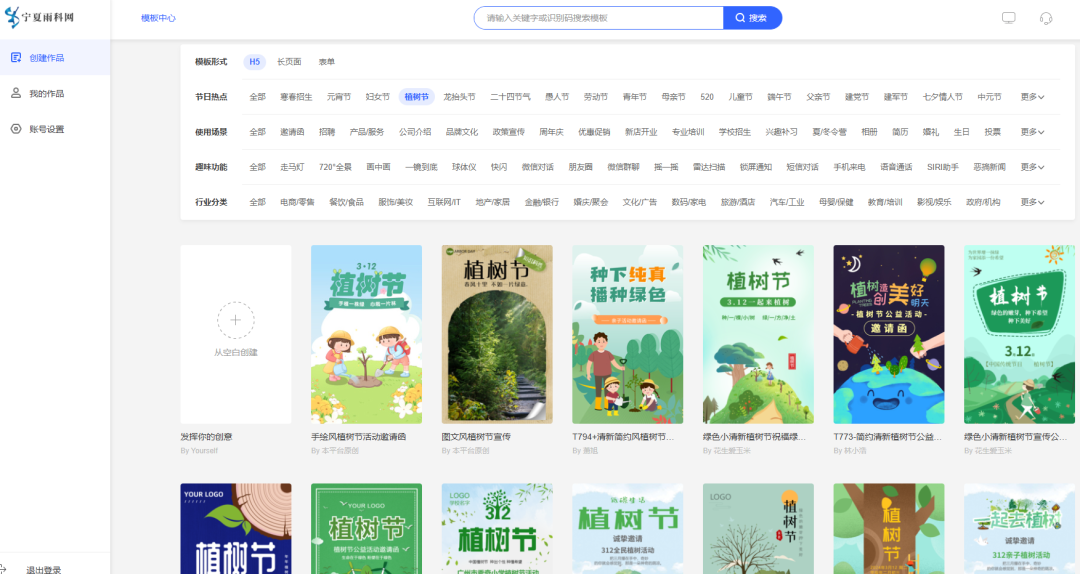Select 520 holiday filter
1080x574 pixels.
707,97
